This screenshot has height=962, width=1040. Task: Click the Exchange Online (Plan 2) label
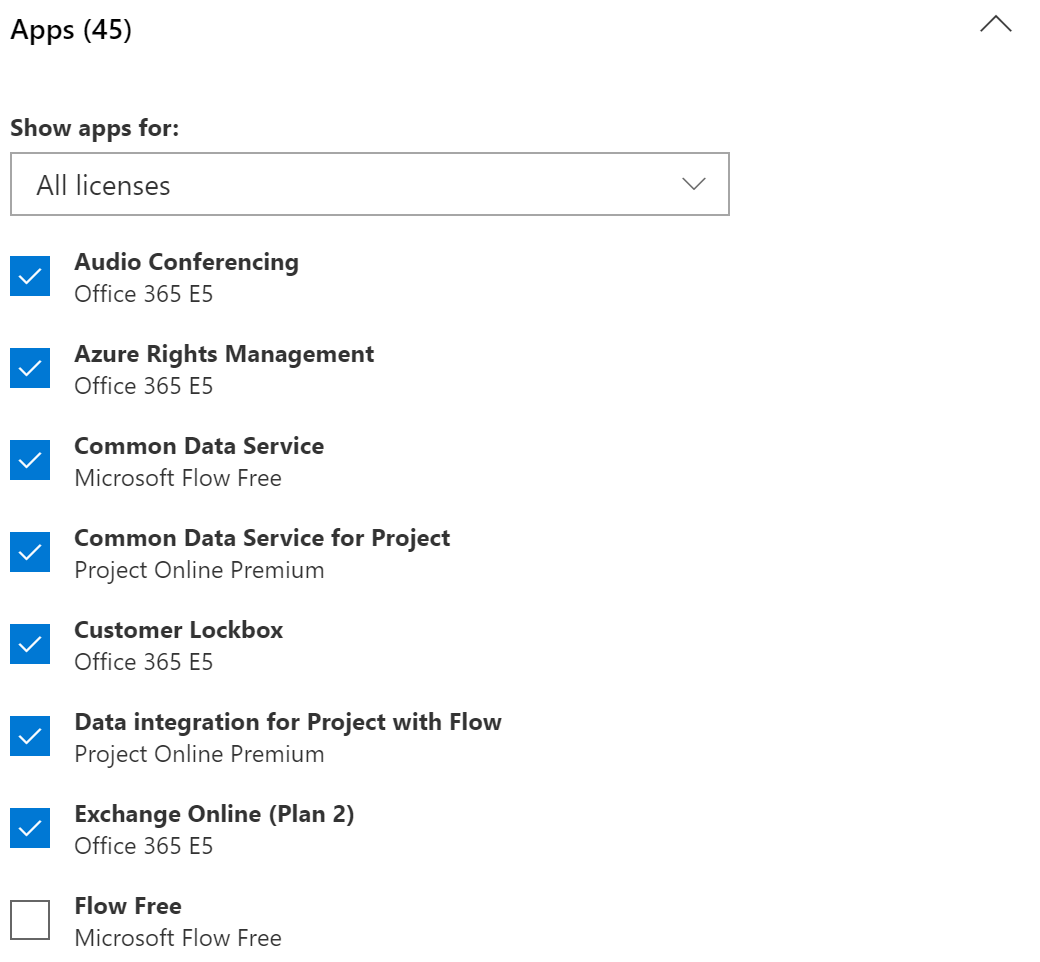tap(214, 814)
